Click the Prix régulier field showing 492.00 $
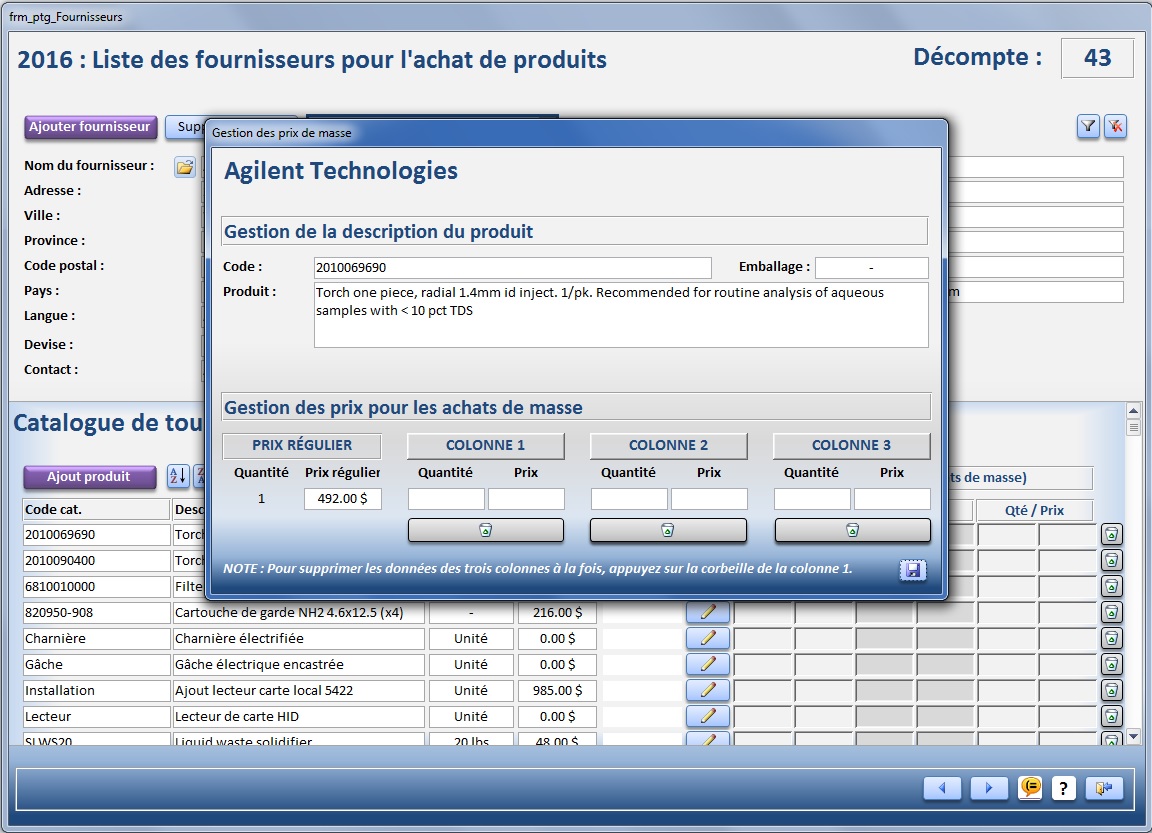Viewport: 1152px width, 833px height. (x=343, y=499)
